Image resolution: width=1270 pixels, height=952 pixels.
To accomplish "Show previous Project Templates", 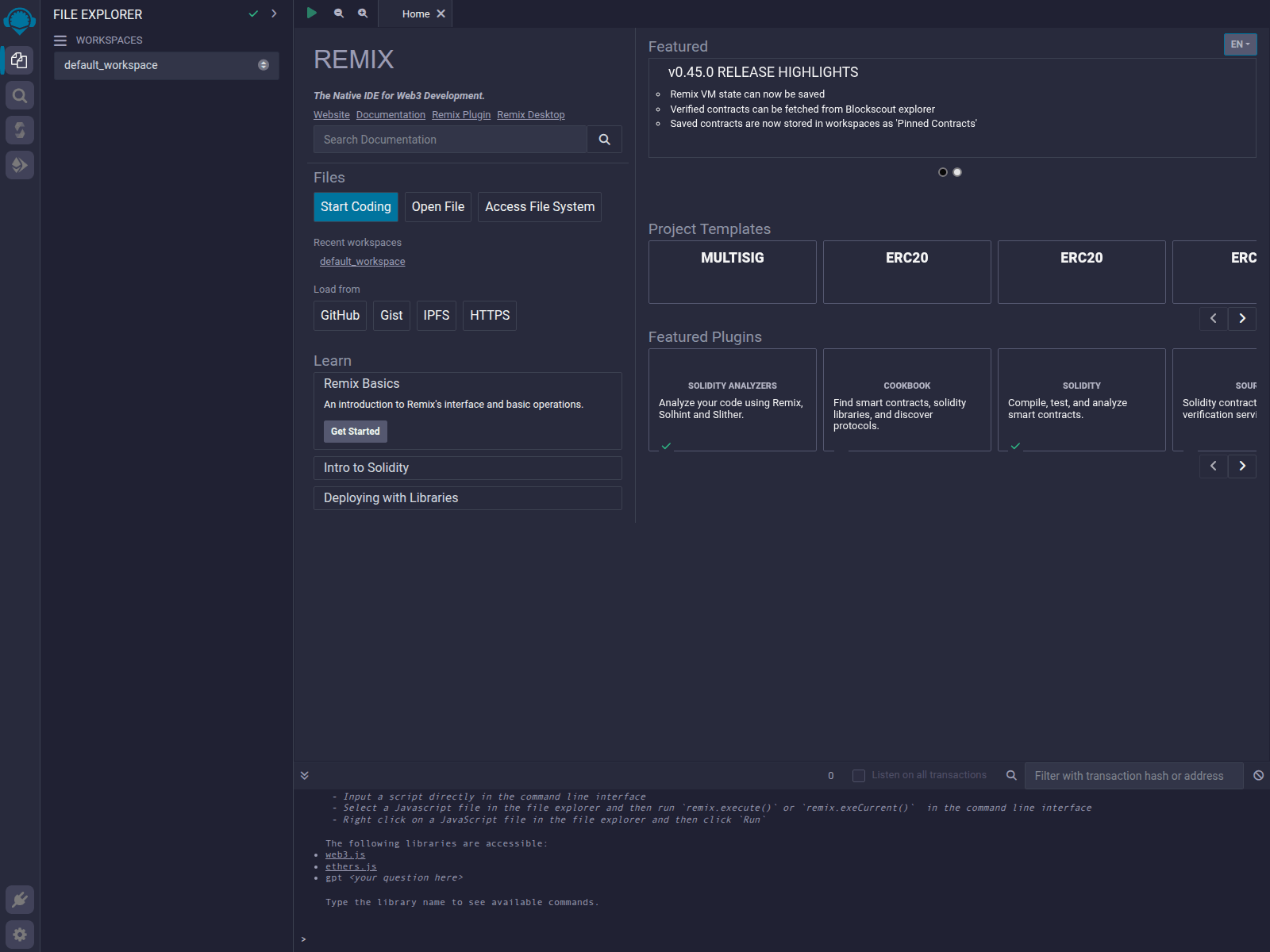I will tap(1214, 318).
